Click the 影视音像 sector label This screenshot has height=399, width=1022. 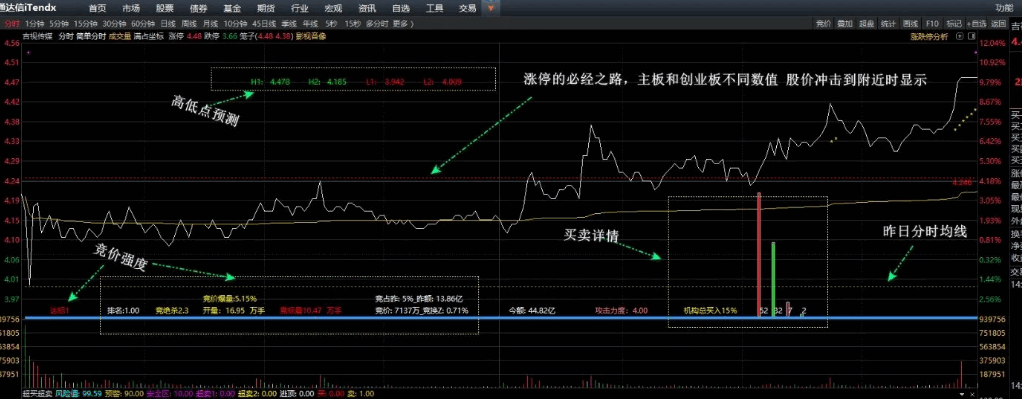[x=311, y=37]
